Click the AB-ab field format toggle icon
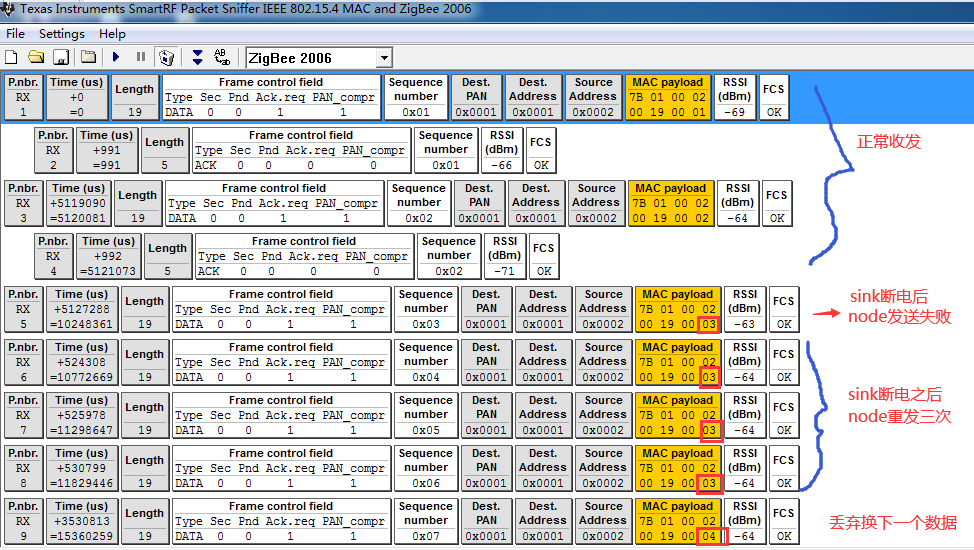Viewport: 974px width, 550px height. [x=222, y=58]
